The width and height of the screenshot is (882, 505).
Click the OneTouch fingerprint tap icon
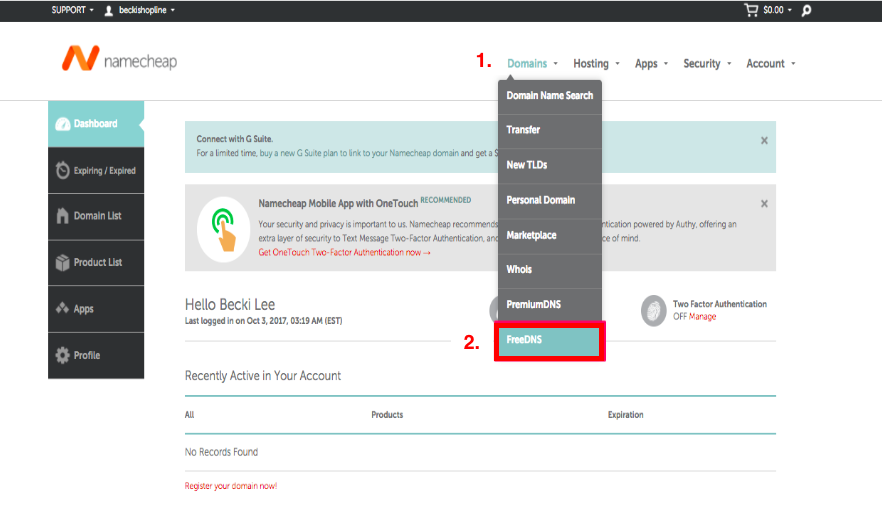224,229
